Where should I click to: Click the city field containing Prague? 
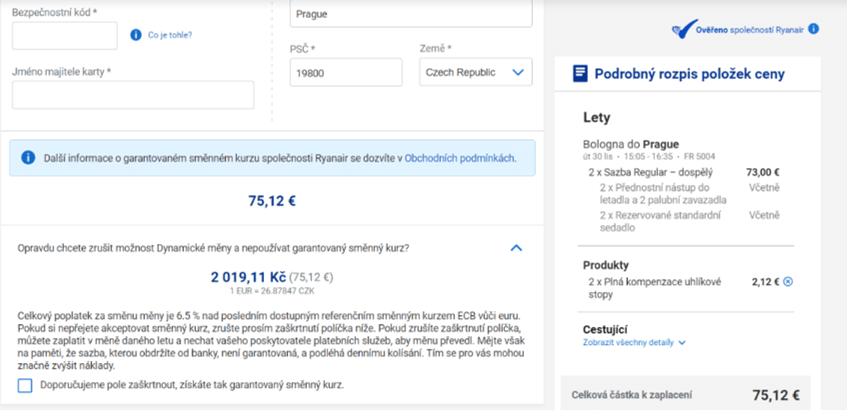pos(411,14)
